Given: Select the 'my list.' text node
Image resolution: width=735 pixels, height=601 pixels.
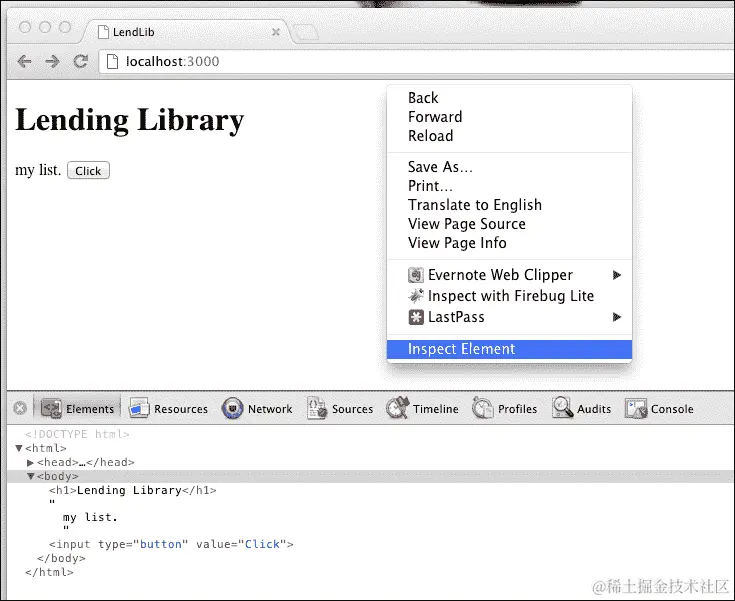Looking at the screenshot, I should [x=90, y=518].
